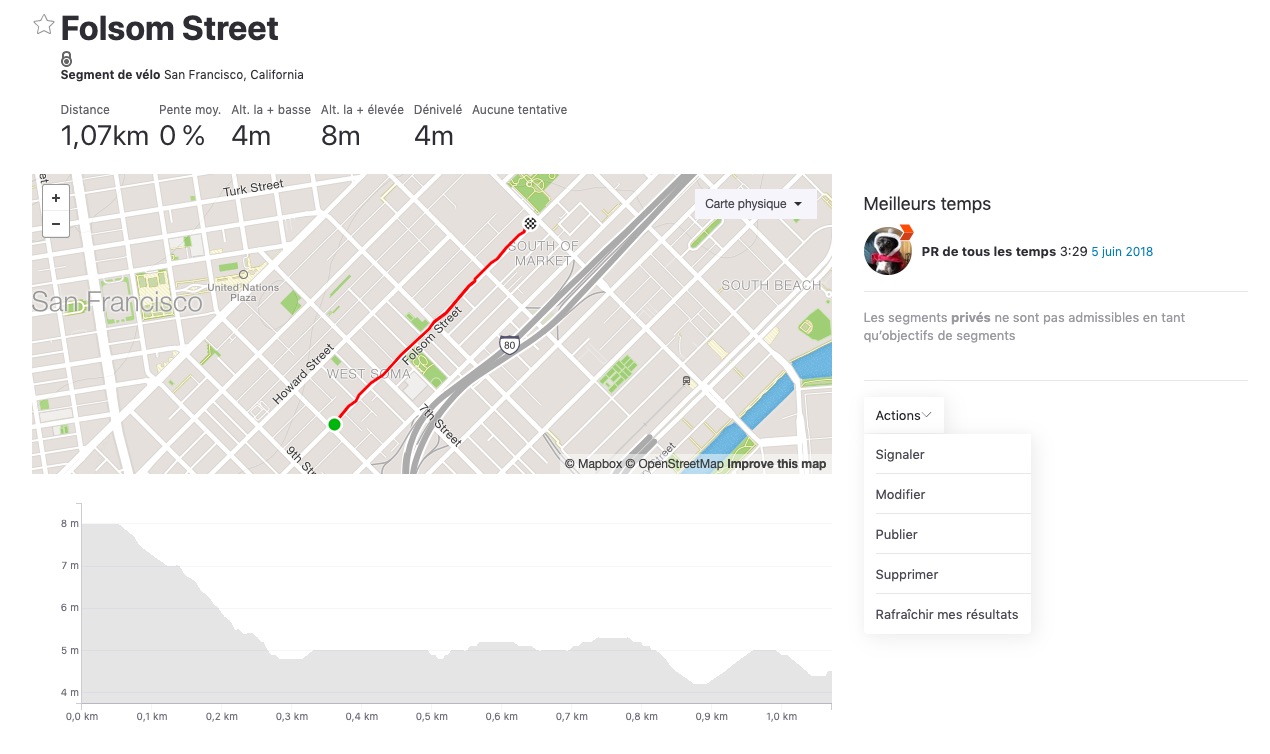
Task: Select the checkered finish flag marker on the map
Action: click(529, 224)
